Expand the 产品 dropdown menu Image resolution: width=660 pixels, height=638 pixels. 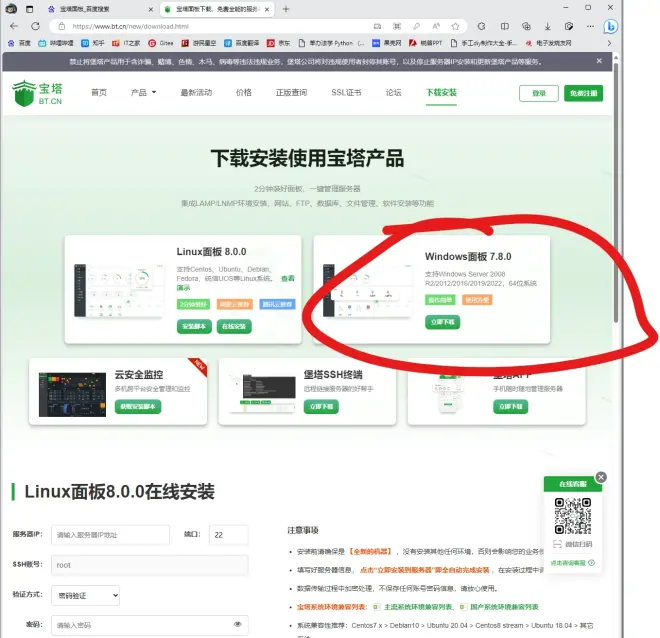(x=143, y=93)
